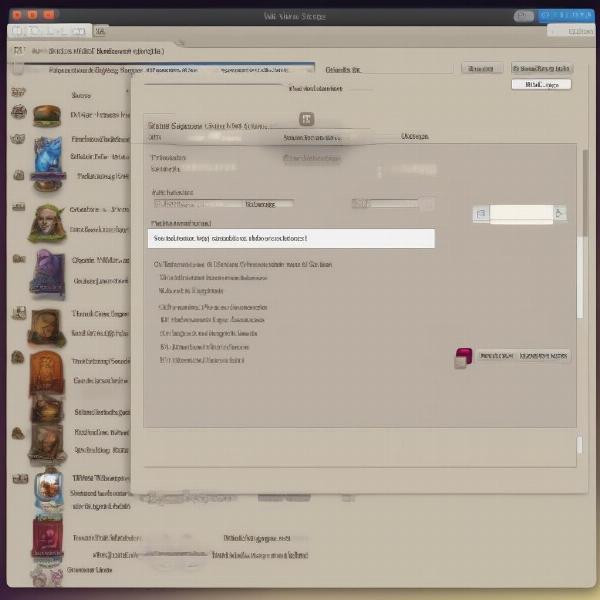Click the small icon beside the purple wizard row

(18, 259)
